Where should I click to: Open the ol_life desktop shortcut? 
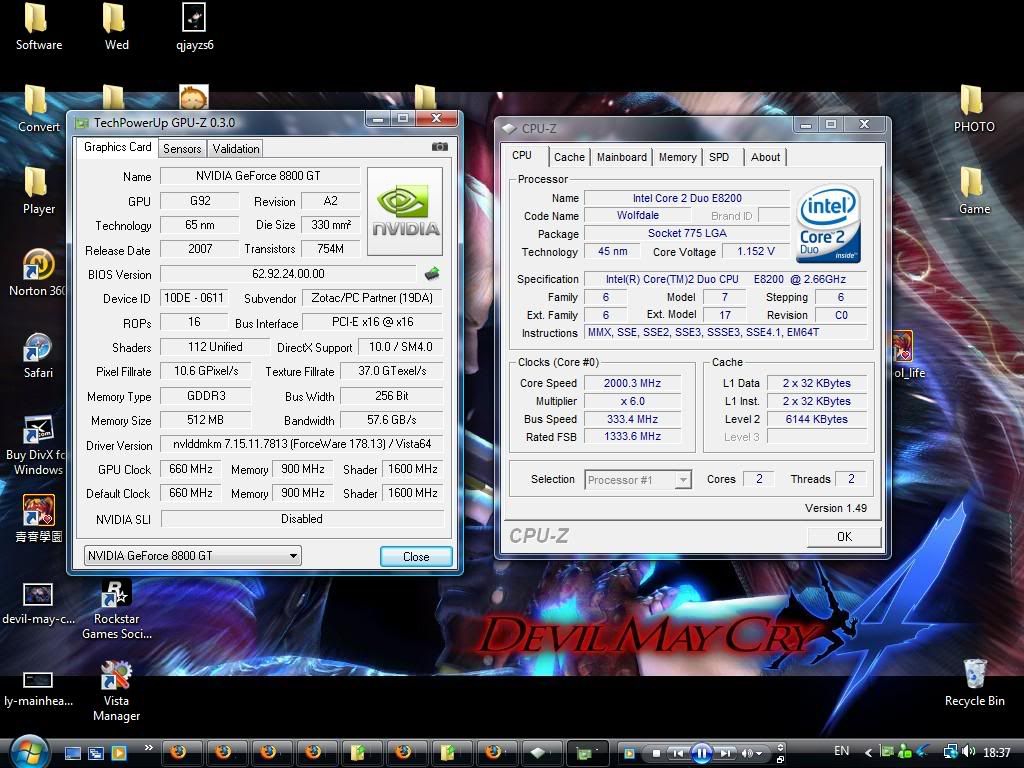(908, 355)
